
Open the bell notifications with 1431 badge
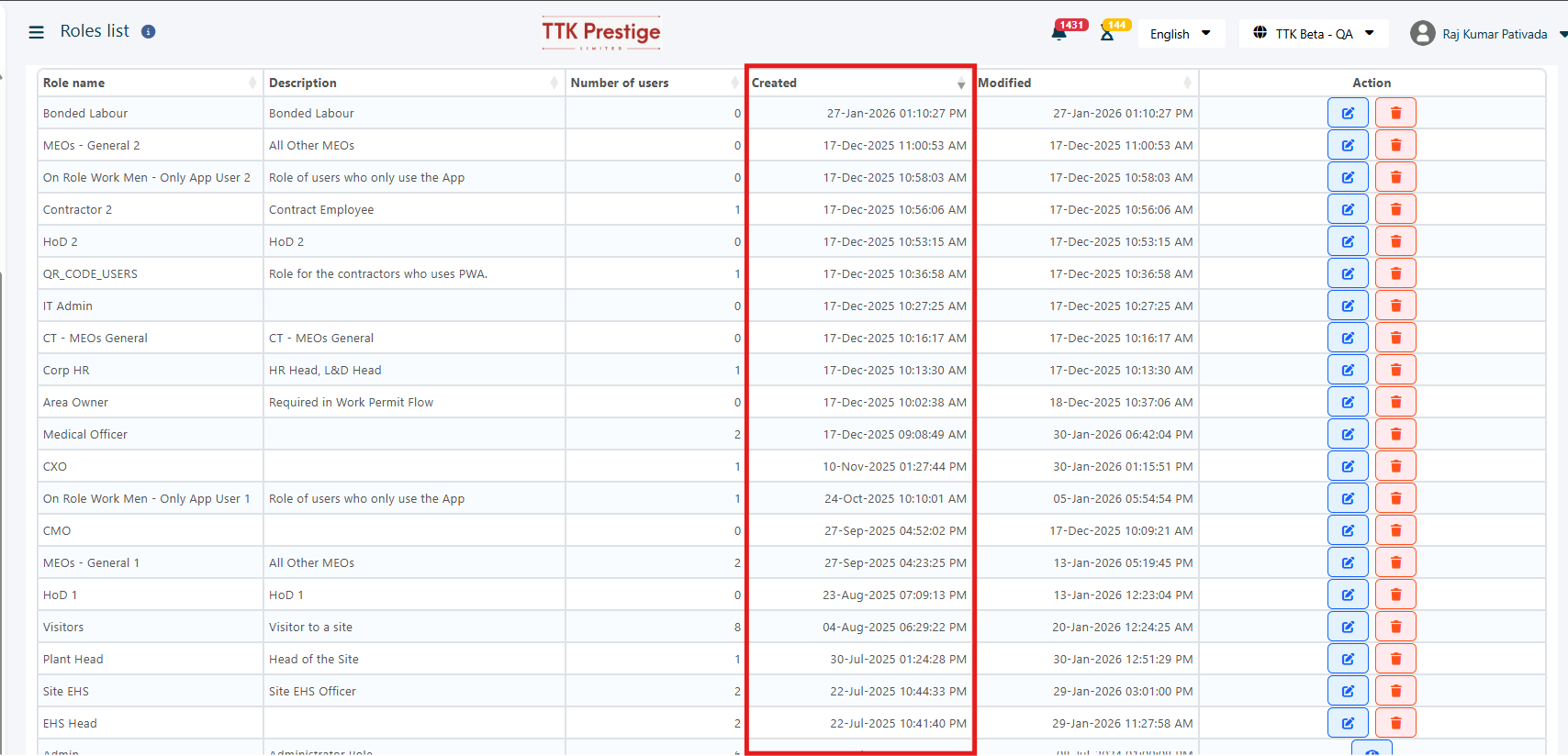tap(1059, 33)
